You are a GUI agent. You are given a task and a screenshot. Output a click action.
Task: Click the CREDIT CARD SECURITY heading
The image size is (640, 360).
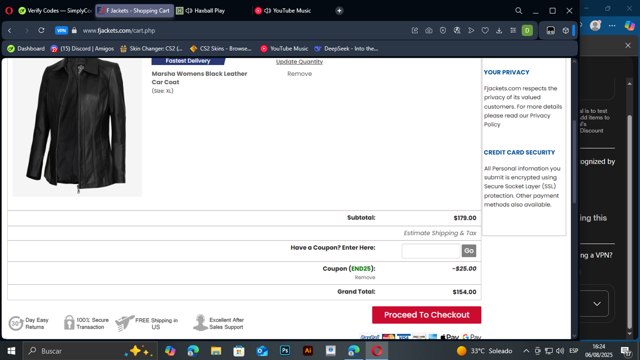coord(519,152)
